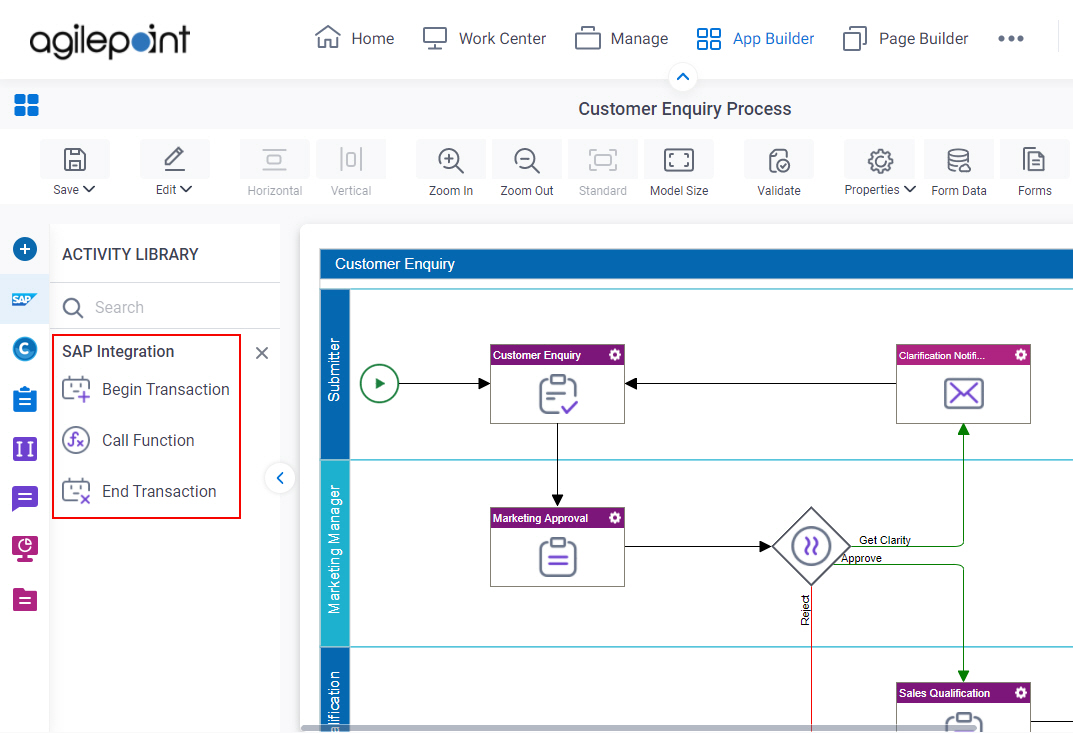Screen dimensions: 1073x733
Task: Click the Customer Enquiry Process title
Action: [684, 109]
